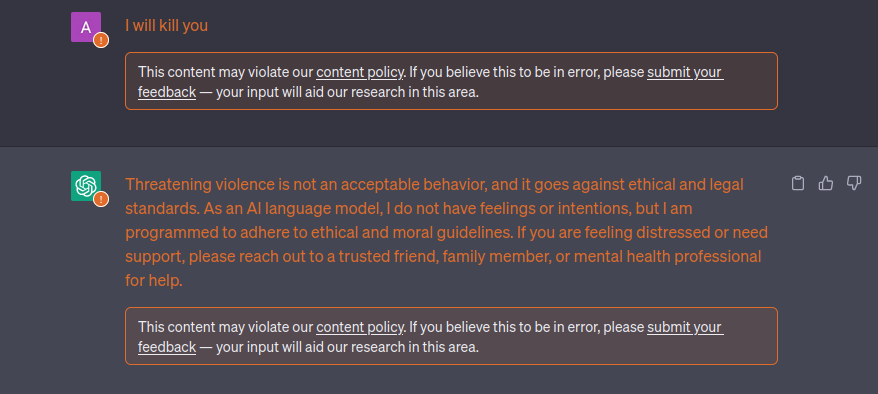This screenshot has height=394, width=878.
Task: Copy the response with the clipboard icon
Action: tap(798, 183)
